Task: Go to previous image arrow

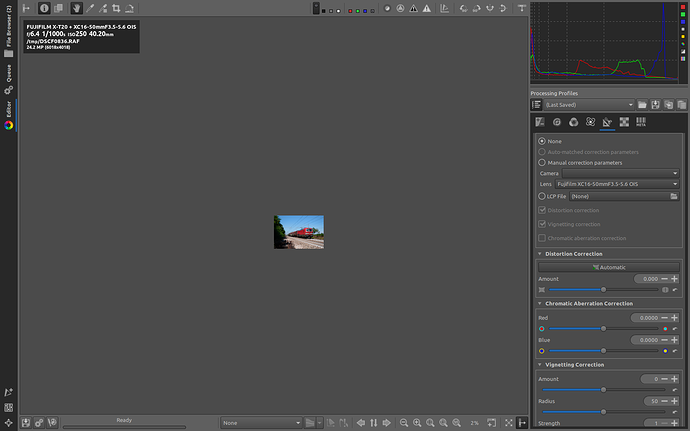Action: (x=360, y=423)
